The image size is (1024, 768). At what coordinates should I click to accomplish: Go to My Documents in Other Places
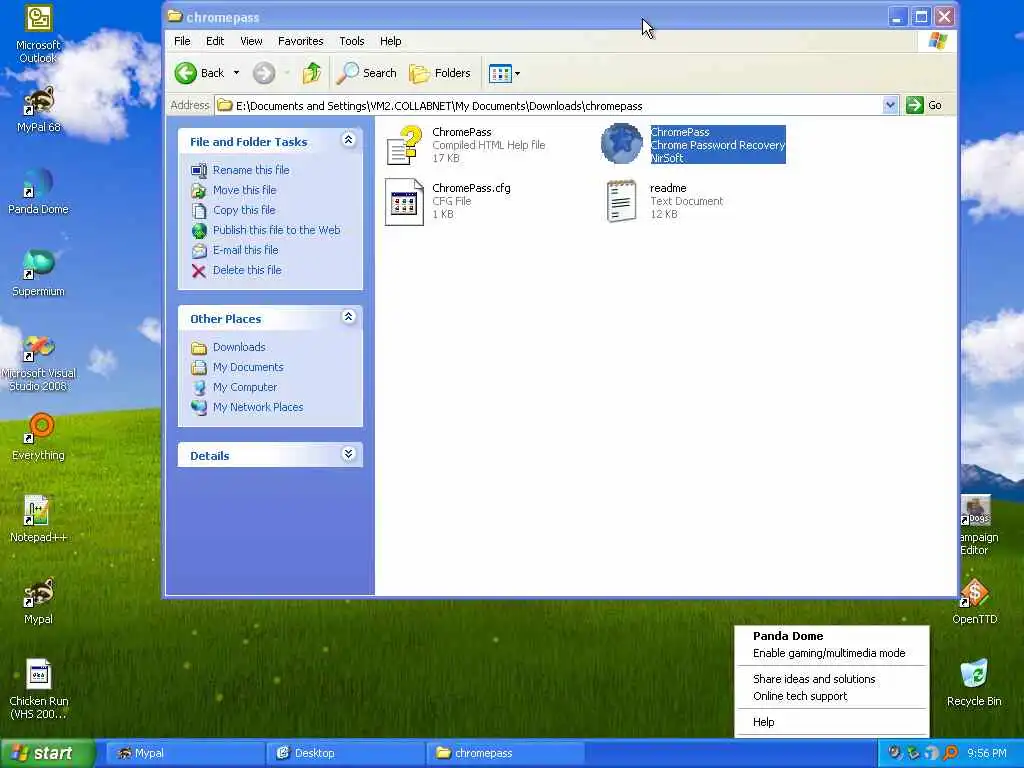(248, 367)
